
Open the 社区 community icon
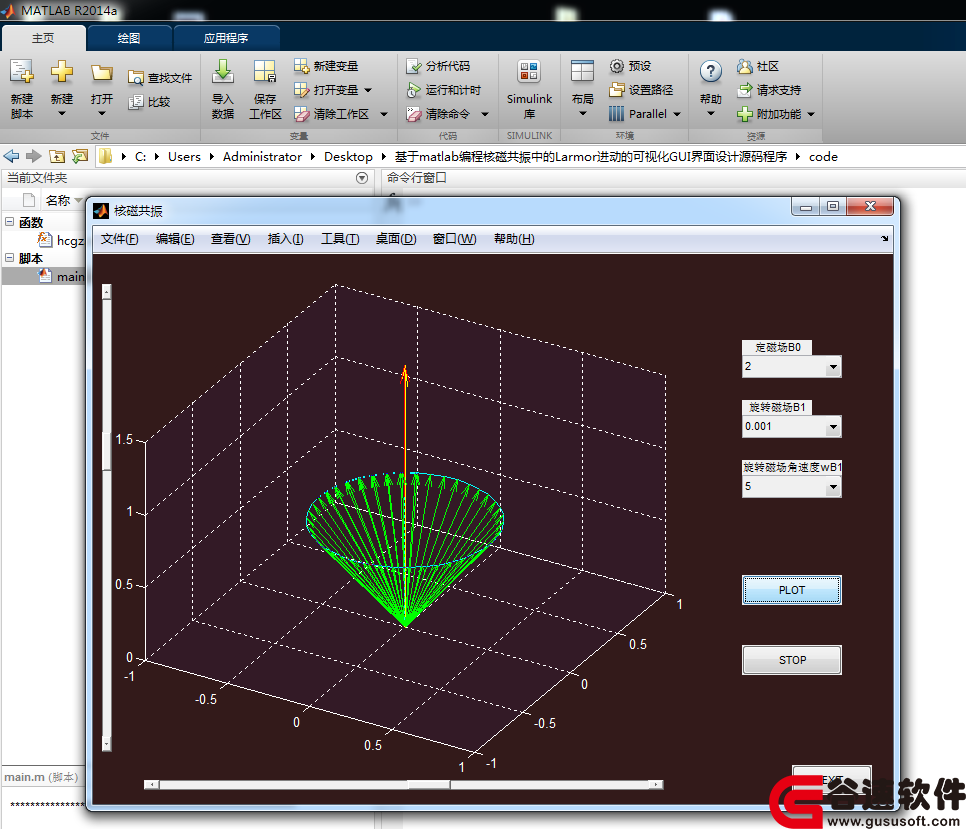(x=745, y=65)
